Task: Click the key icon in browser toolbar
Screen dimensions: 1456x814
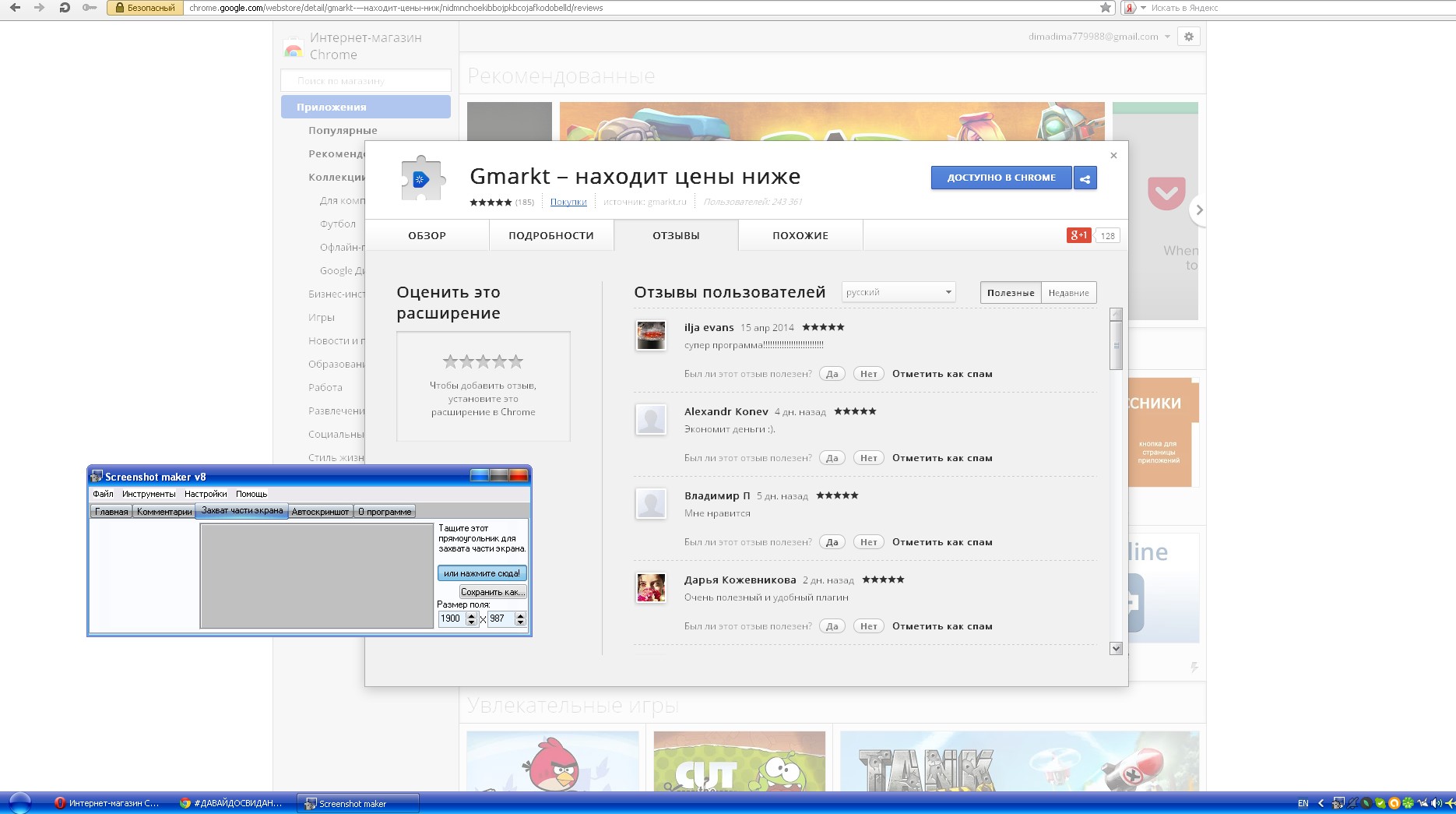Action: click(x=90, y=8)
